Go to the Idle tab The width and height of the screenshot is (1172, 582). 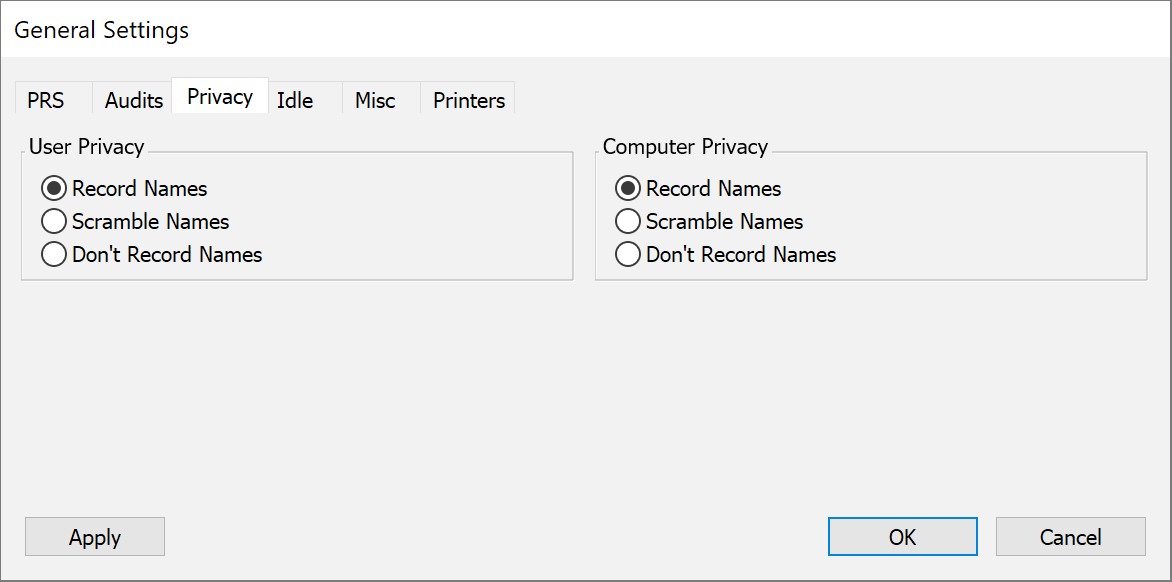coord(295,100)
